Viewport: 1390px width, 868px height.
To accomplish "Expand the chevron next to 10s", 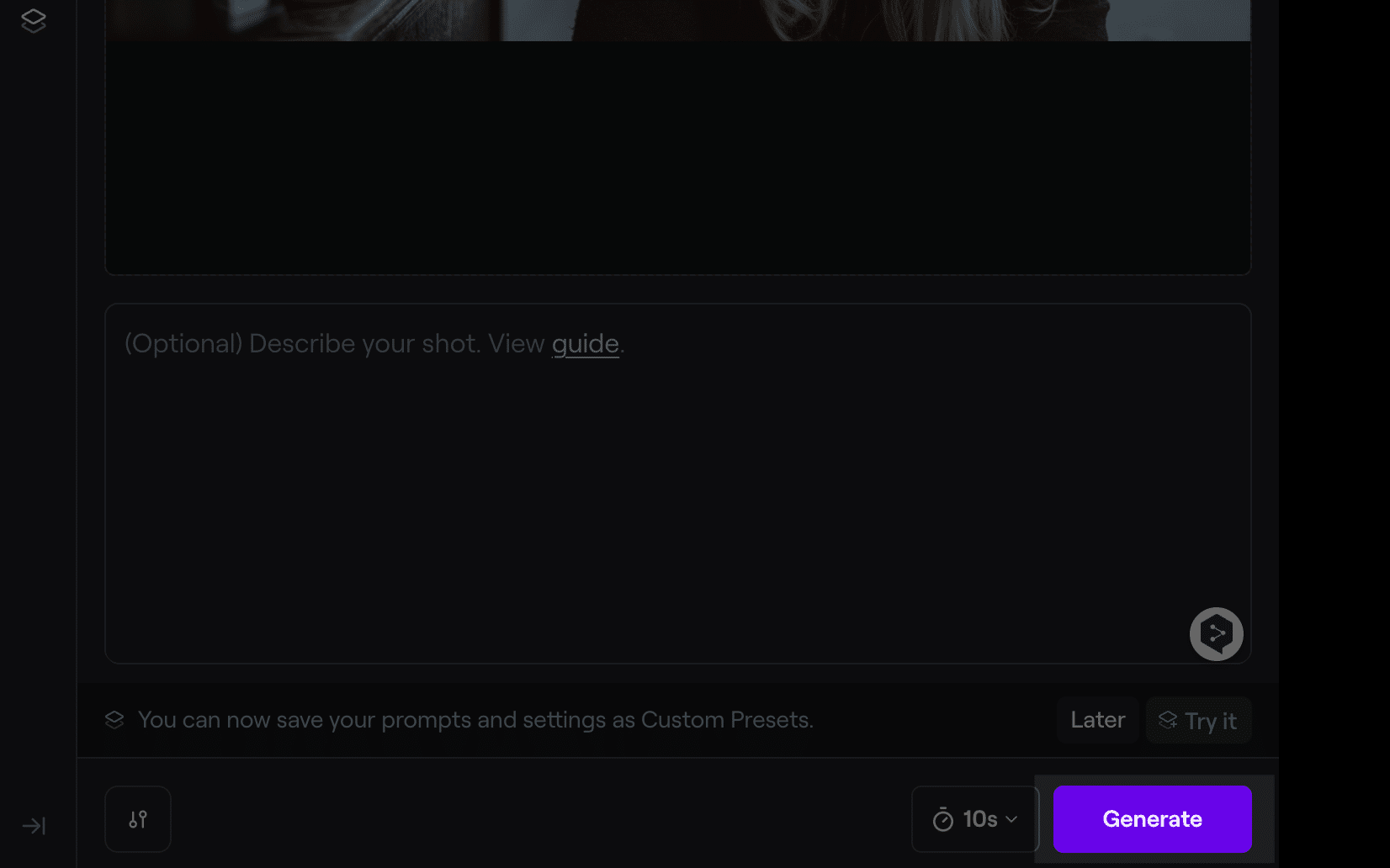I will [x=1012, y=819].
